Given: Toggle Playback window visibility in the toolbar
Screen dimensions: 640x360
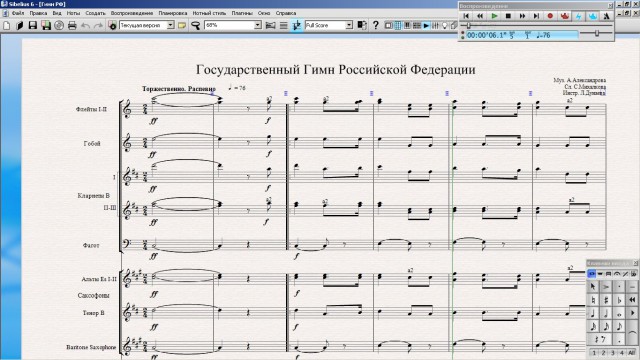Looking at the screenshot, I should (x=426, y=25).
